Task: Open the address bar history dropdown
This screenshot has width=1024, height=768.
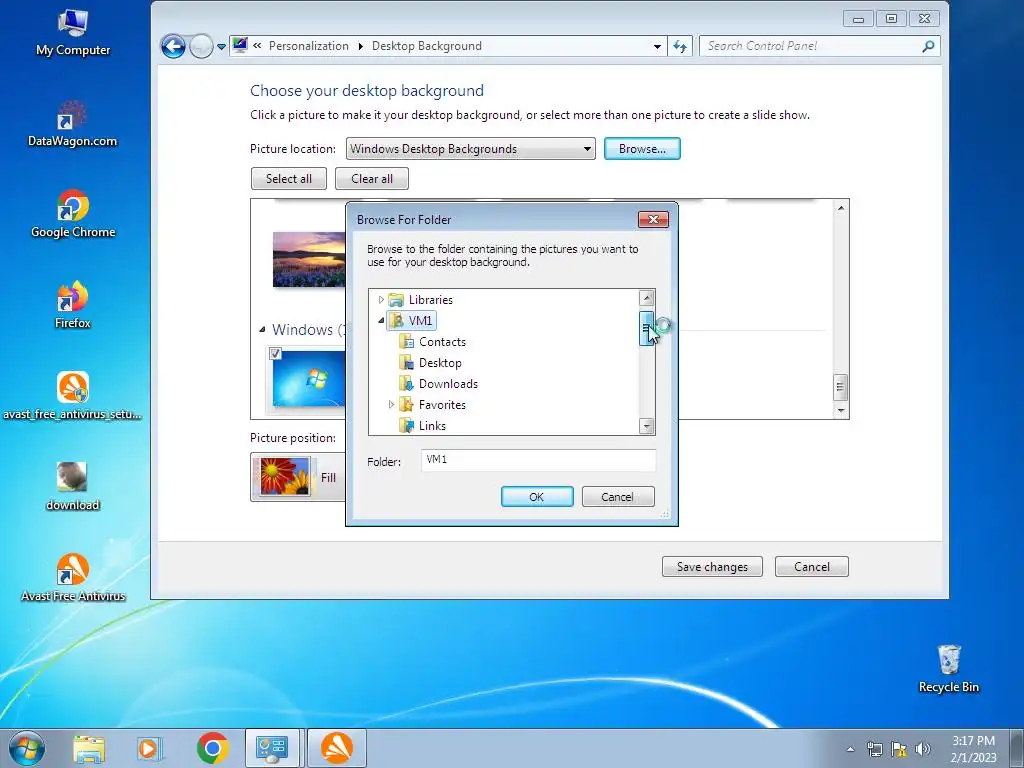Action: coord(657,46)
